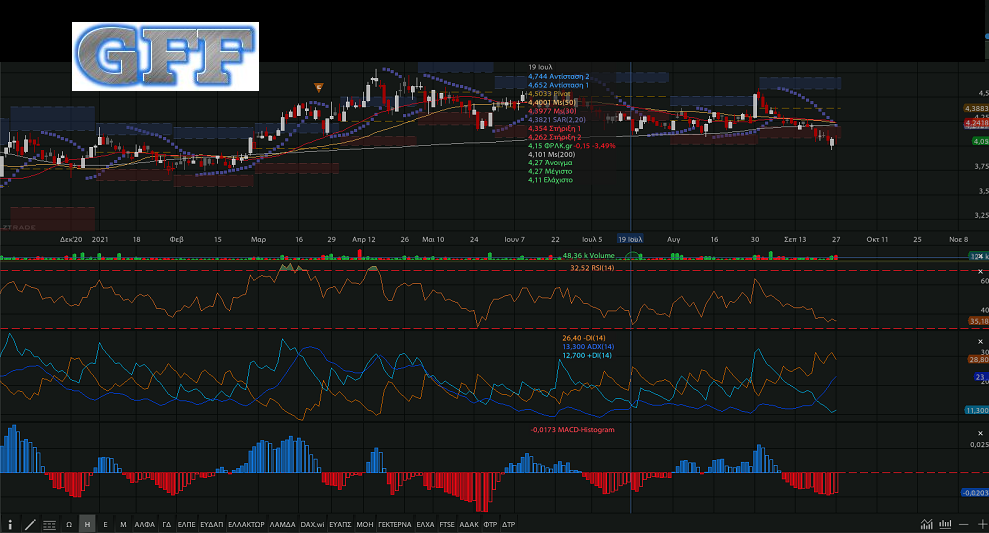The height and width of the screenshot is (533, 989).
Task: Load the ΜΟΗ chart
Action: 365,524
